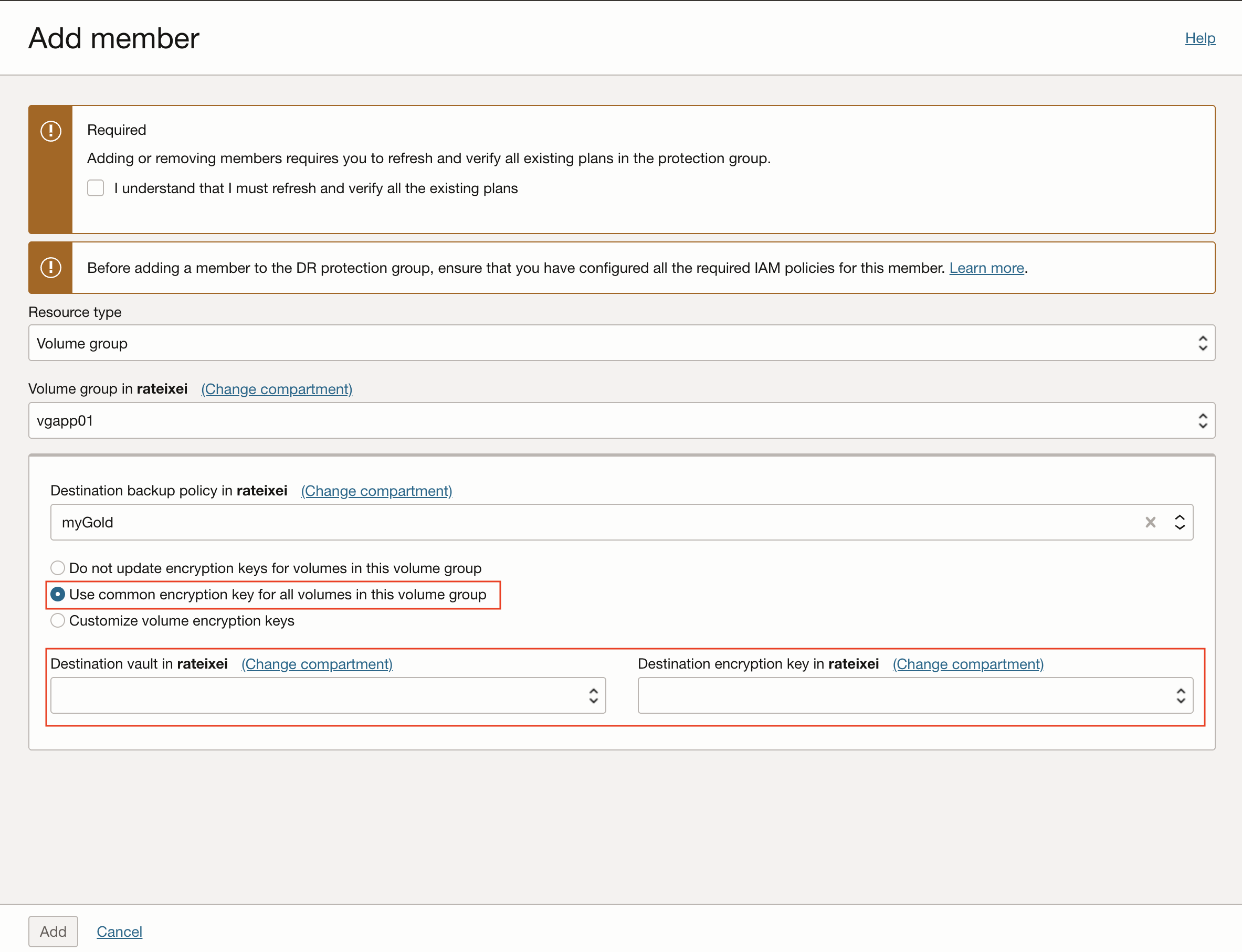
Task: Click the Add button
Action: [x=54, y=931]
